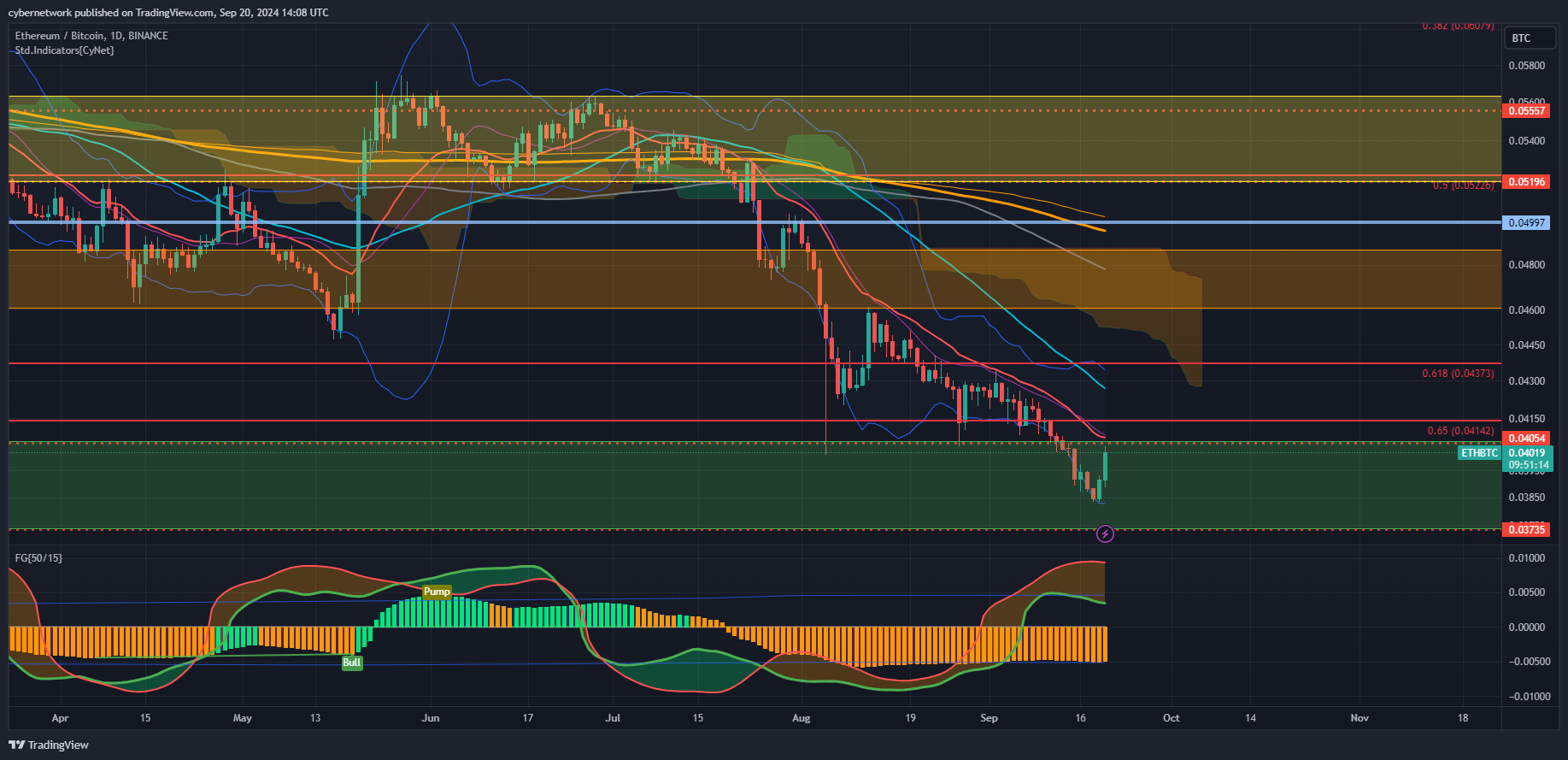The image size is (1568, 760).
Task: Click the 0.04019 current price label
Action: (x=1527, y=453)
